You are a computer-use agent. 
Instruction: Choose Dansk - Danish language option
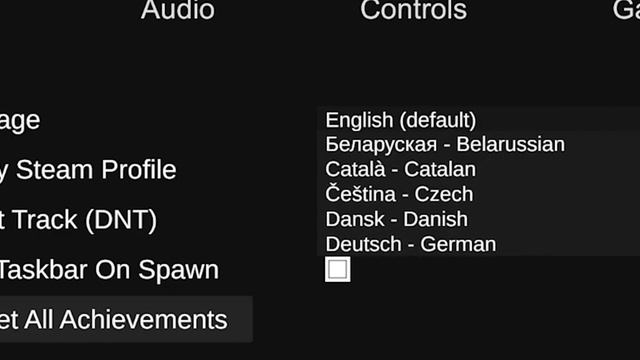478,219
